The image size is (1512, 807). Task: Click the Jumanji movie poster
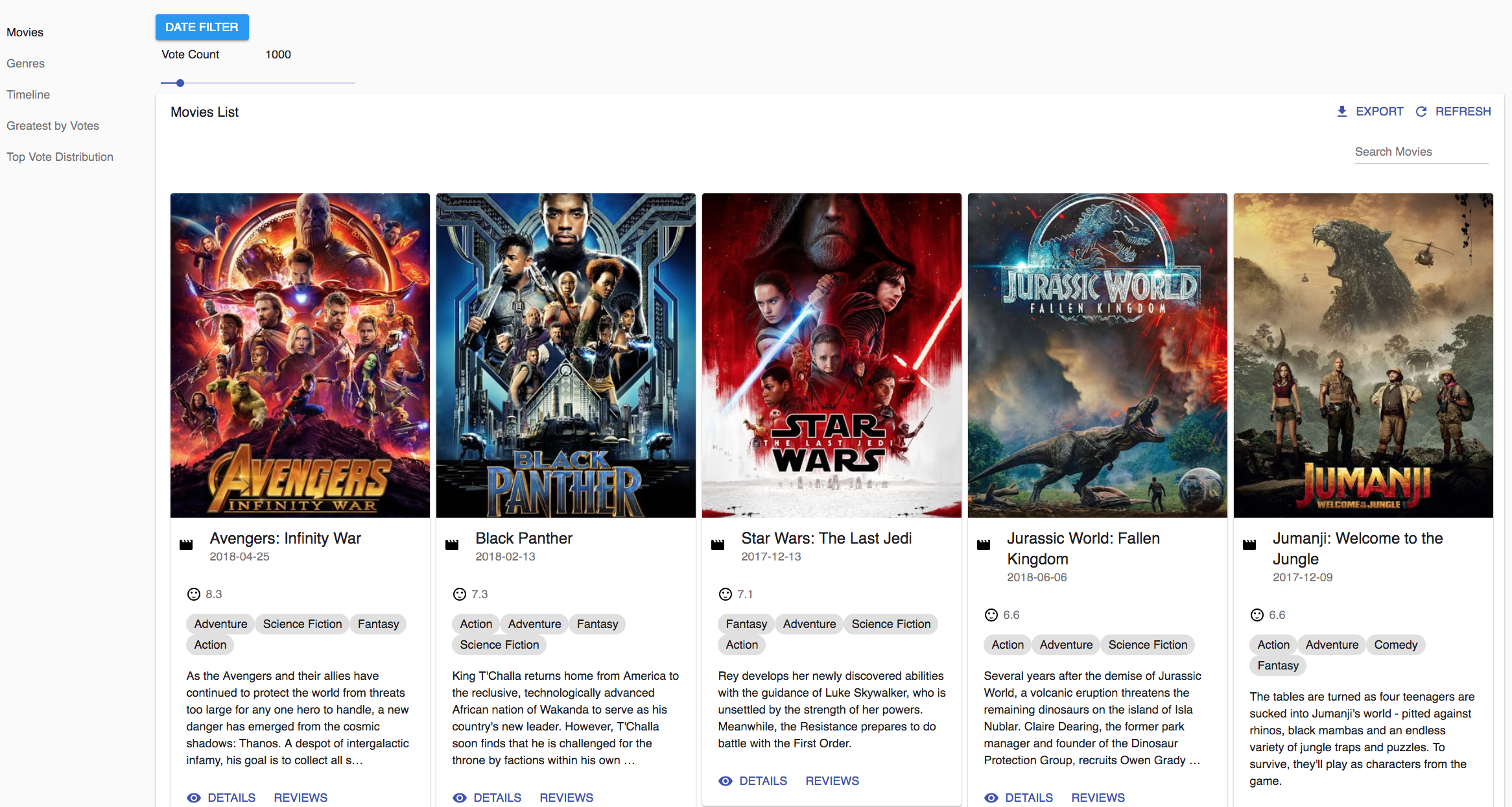1363,355
